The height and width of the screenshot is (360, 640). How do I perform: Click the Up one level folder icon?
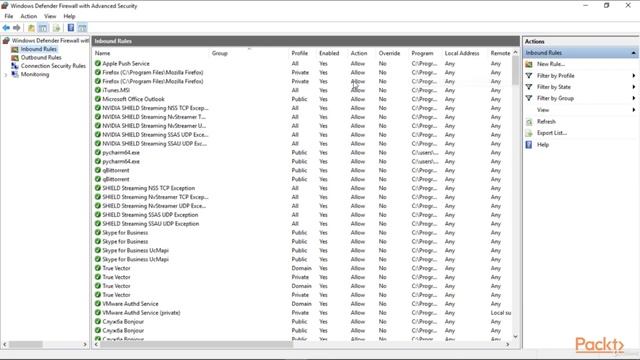tap(31, 28)
